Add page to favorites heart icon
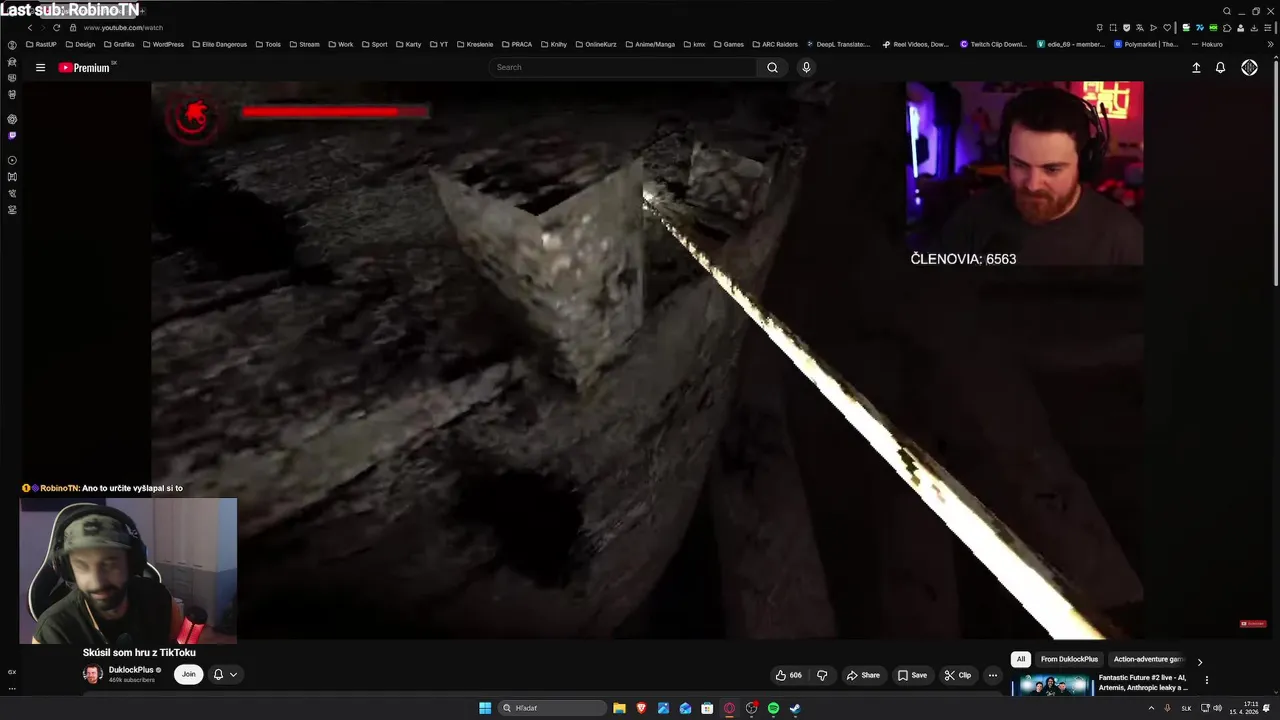Screen dimensions: 1280x720 (x=1166, y=28)
